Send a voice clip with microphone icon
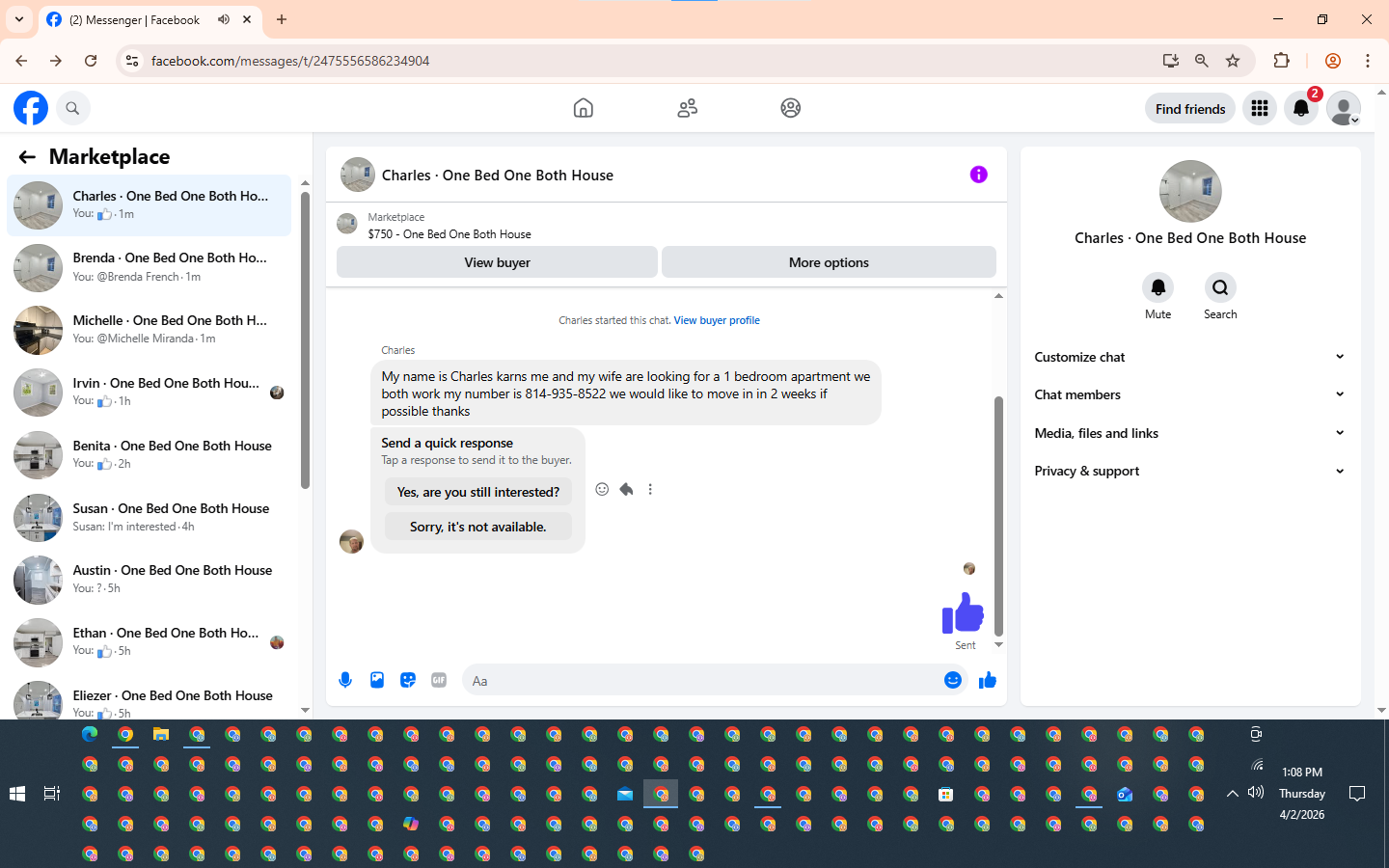This screenshot has height=868, width=1389. click(345, 680)
